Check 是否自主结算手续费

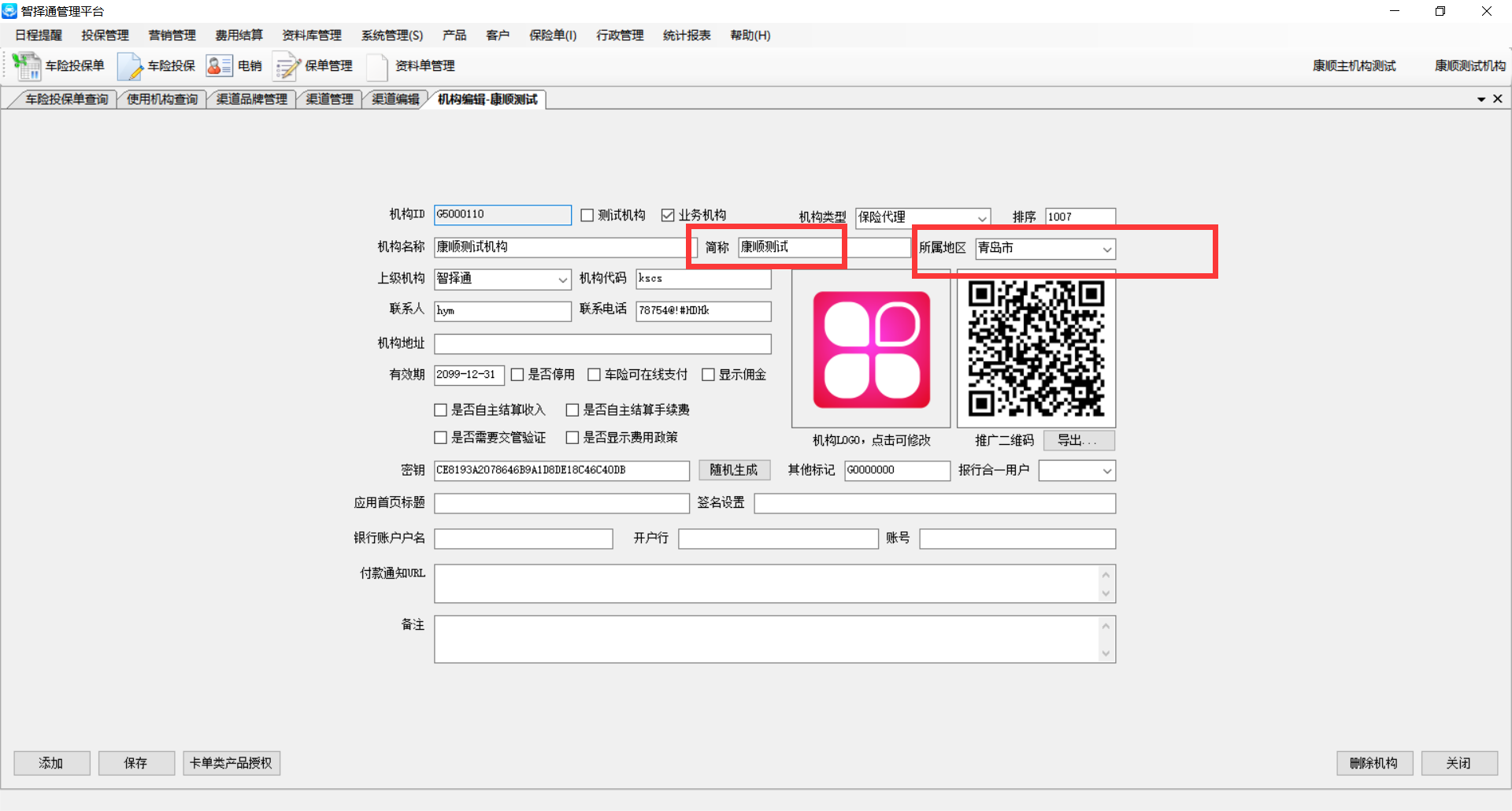coord(573,410)
